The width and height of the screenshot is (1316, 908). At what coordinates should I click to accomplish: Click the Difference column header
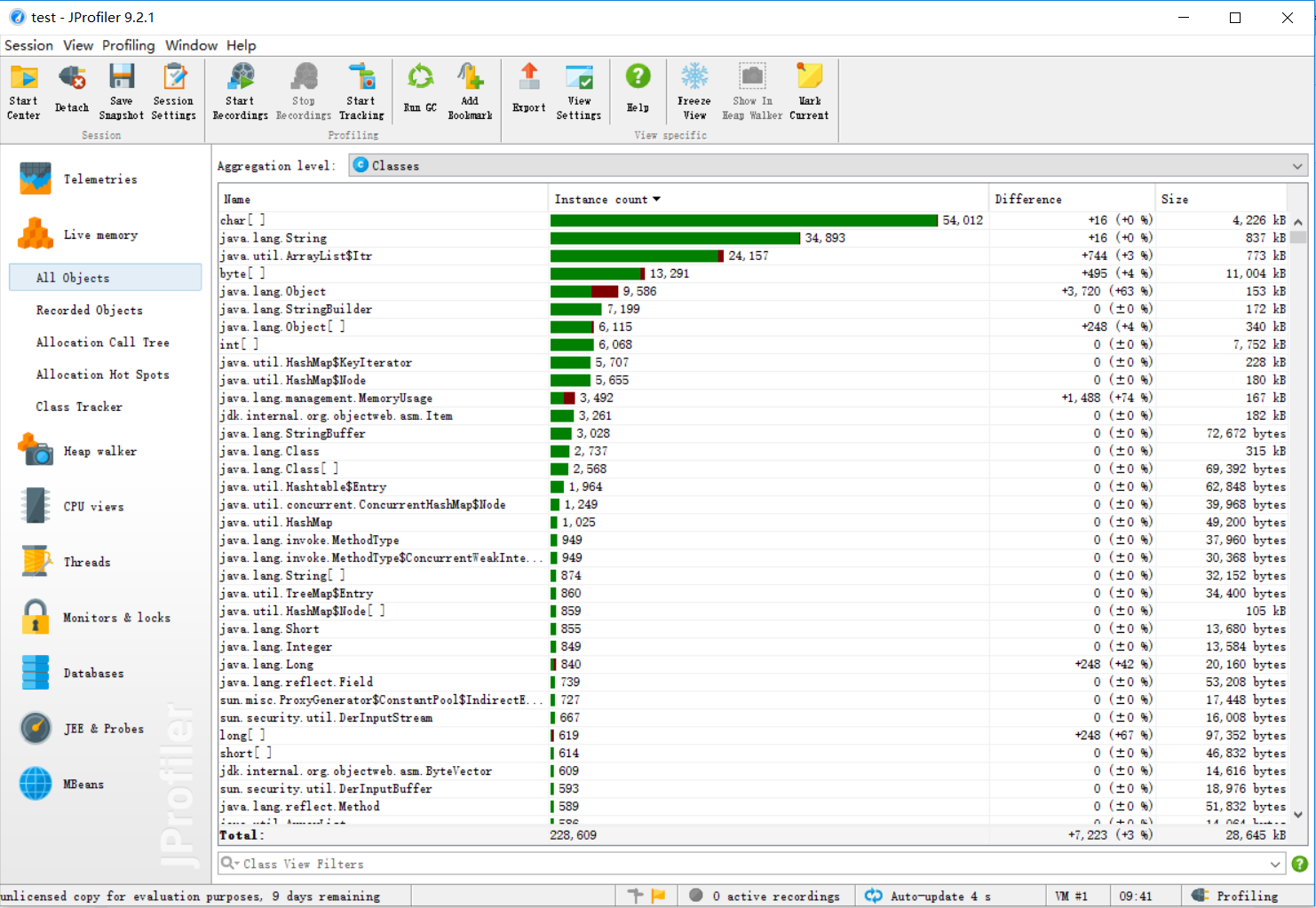pyautogui.click(x=1072, y=200)
